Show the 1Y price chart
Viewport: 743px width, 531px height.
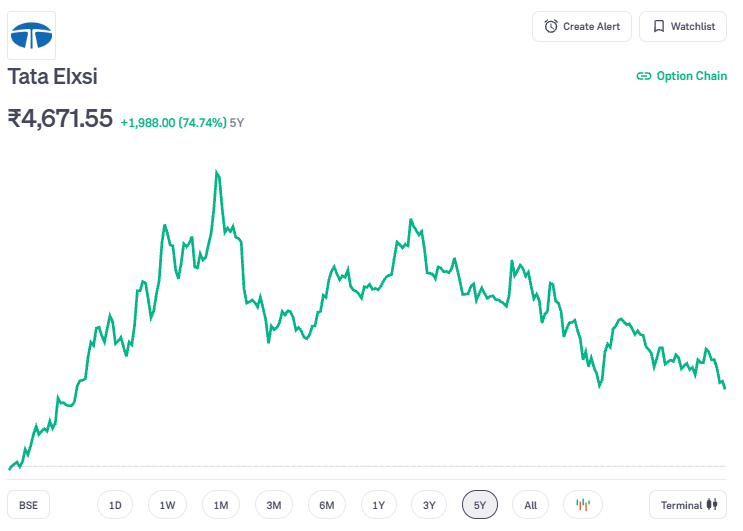(x=378, y=505)
